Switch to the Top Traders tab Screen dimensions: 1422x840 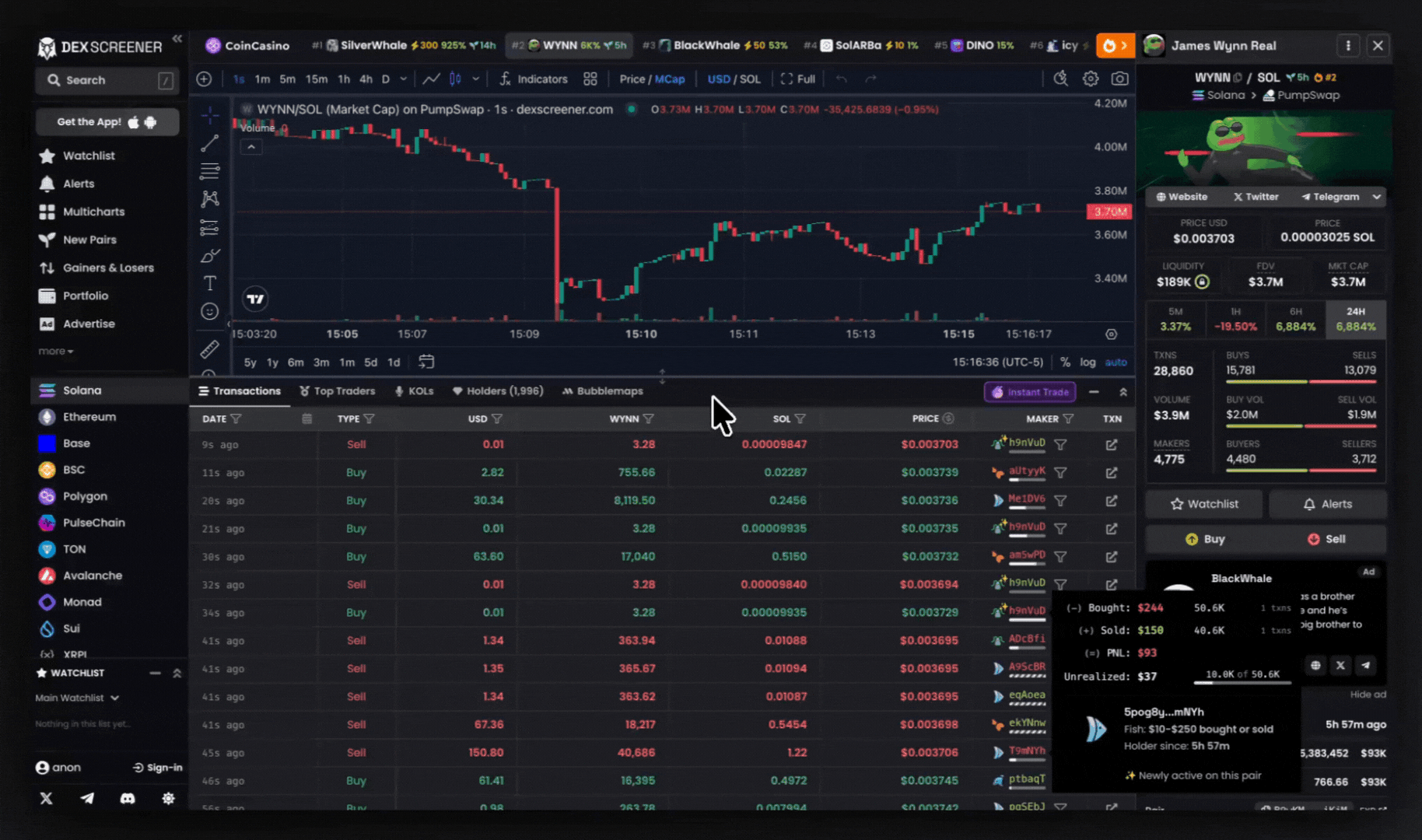(337, 391)
